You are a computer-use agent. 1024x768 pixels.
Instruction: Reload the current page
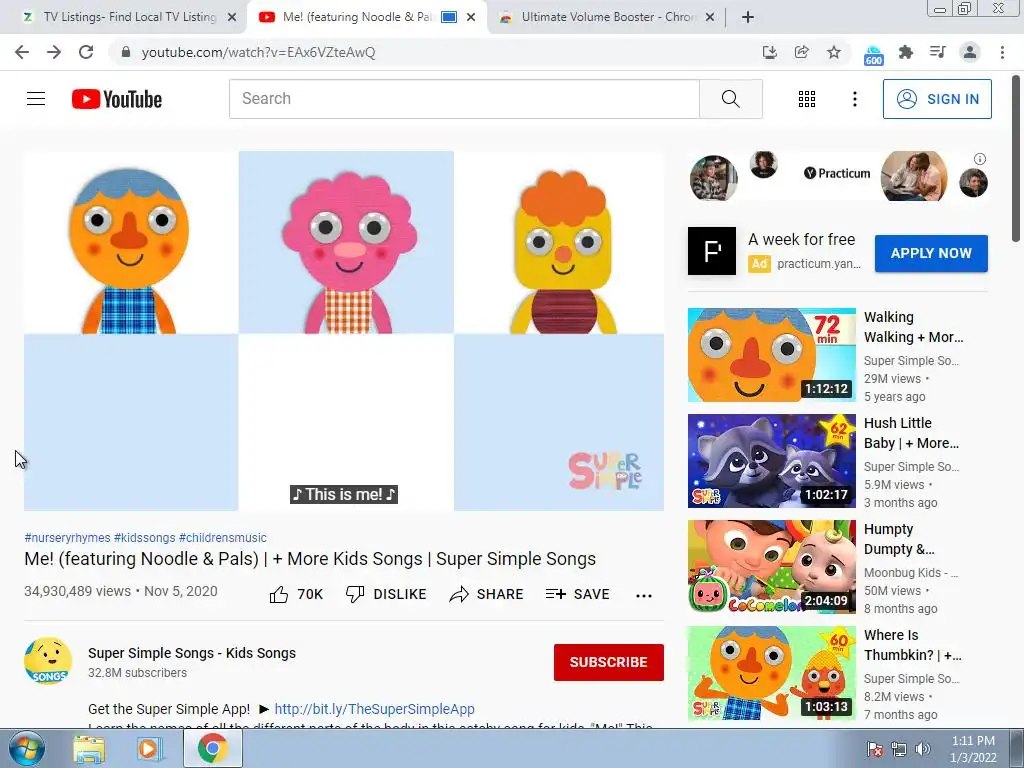pyautogui.click(x=86, y=52)
